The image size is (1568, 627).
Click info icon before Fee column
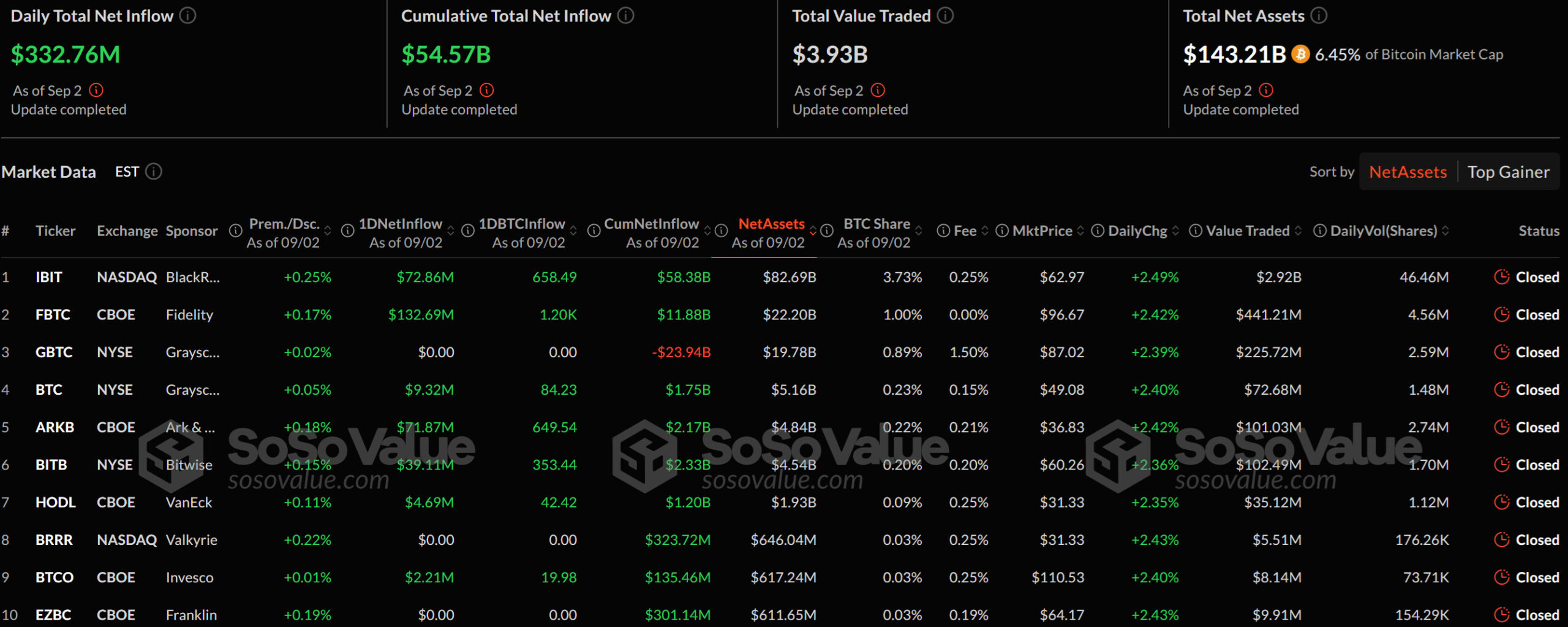(943, 230)
